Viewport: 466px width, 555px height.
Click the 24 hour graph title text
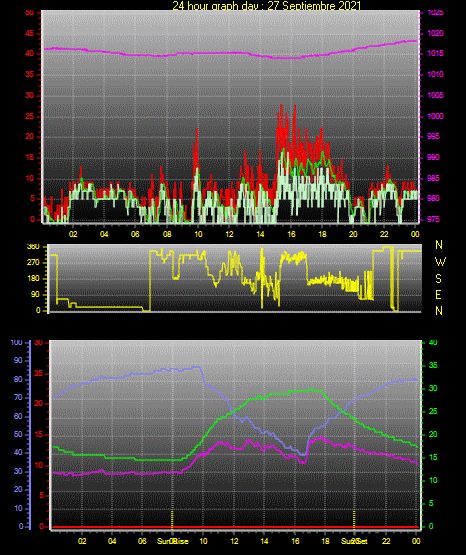pyautogui.click(x=266, y=6)
